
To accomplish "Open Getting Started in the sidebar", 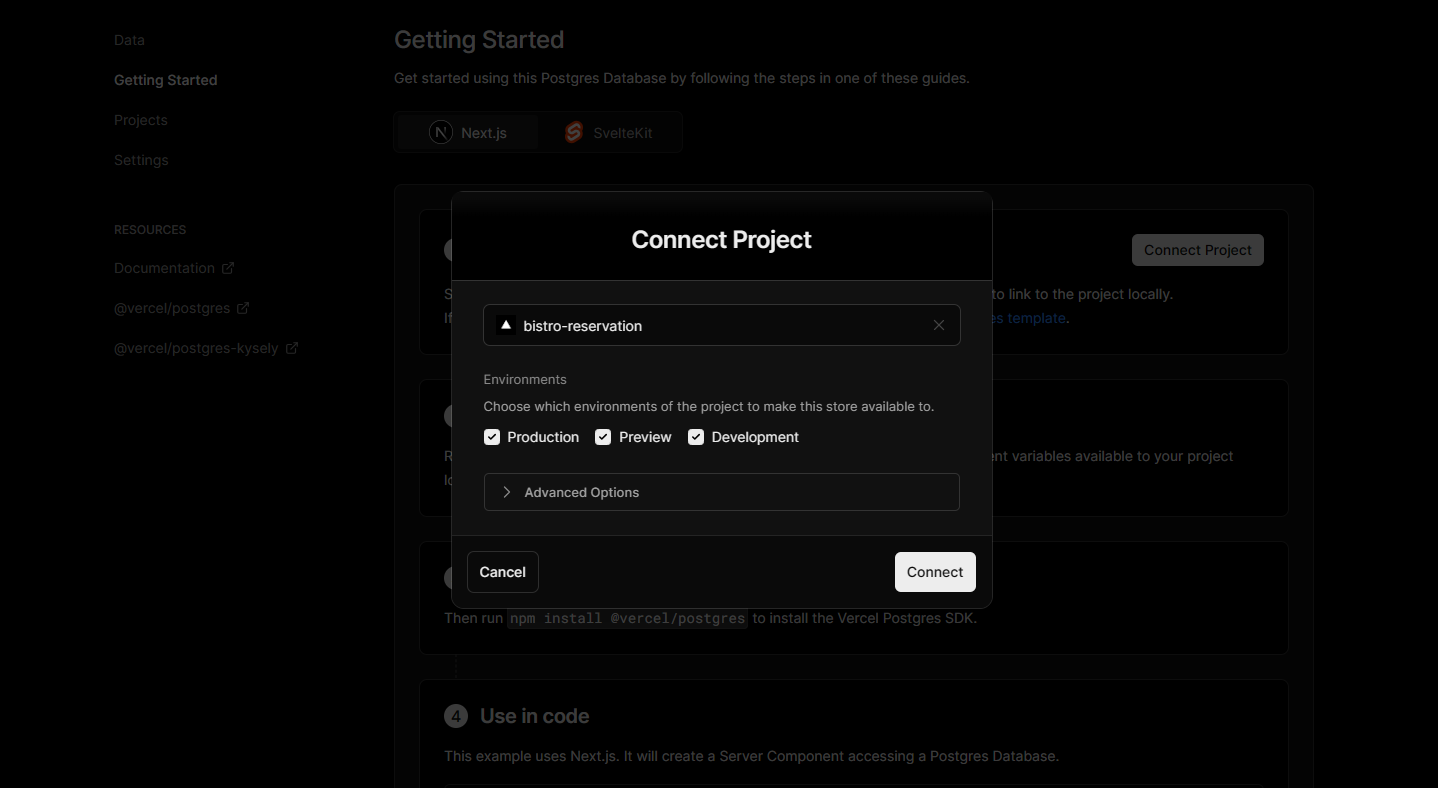I will (x=165, y=80).
